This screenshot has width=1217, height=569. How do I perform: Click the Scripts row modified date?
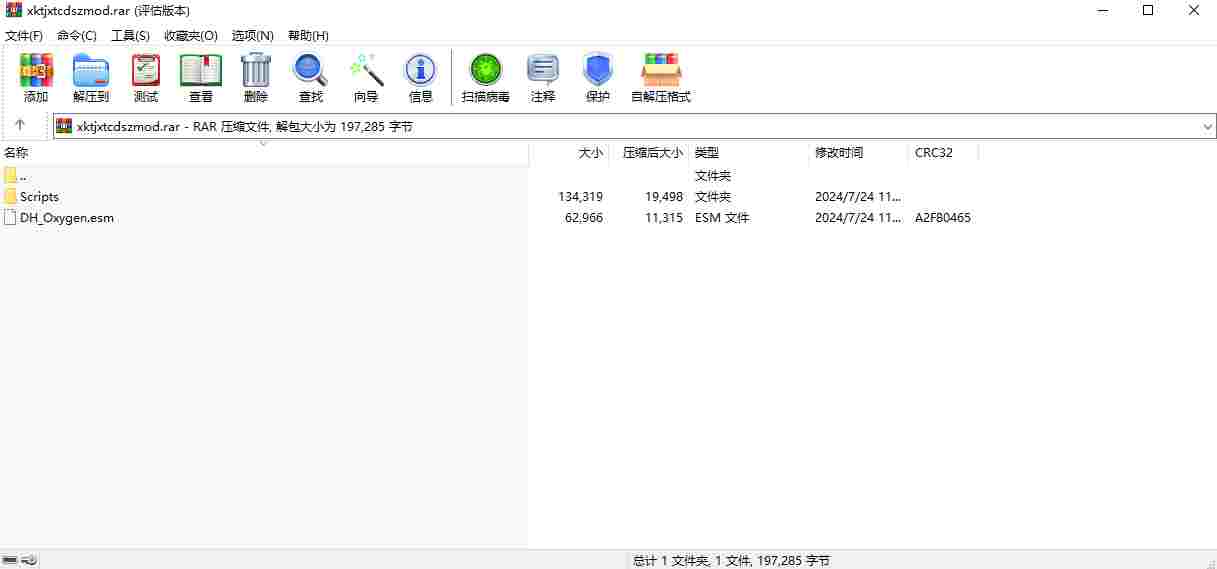coord(858,196)
